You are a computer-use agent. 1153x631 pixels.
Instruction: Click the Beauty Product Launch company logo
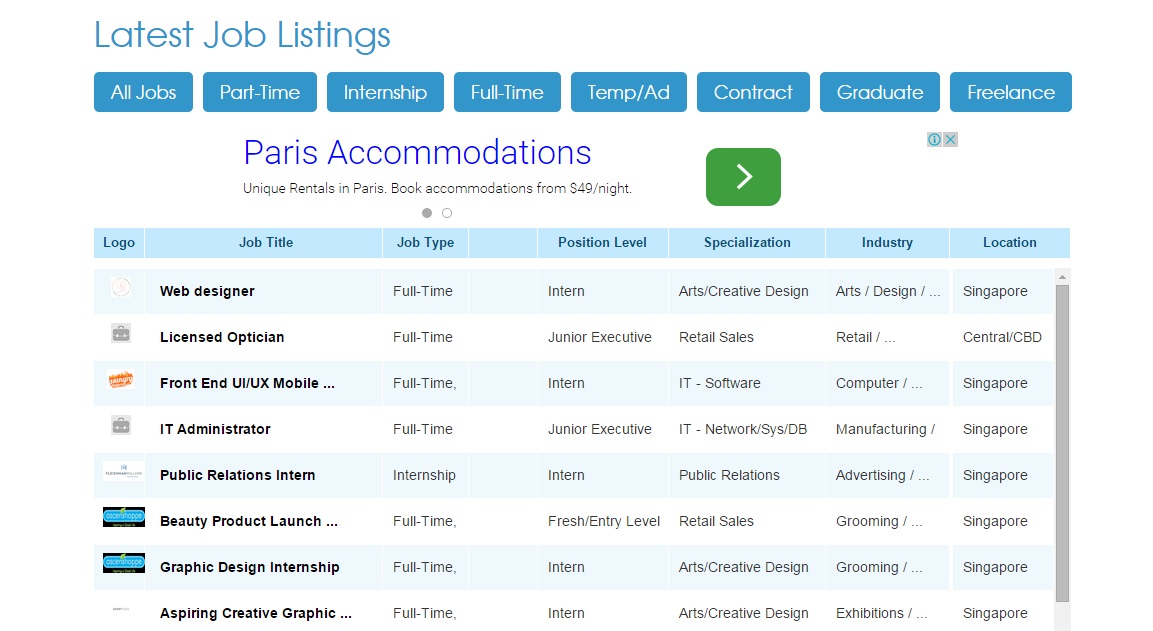pos(123,517)
